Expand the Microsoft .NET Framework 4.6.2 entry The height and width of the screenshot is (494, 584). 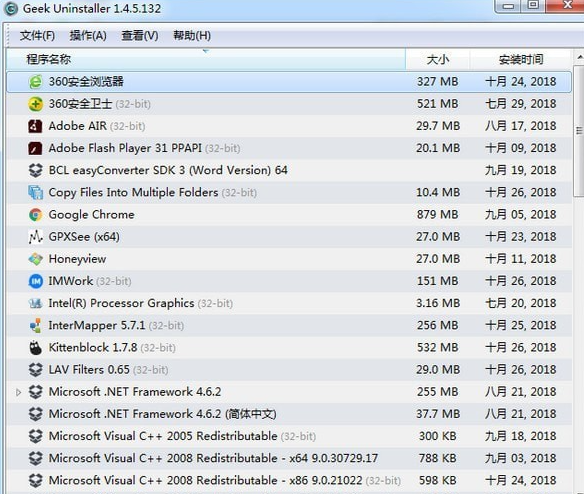click(18, 392)
